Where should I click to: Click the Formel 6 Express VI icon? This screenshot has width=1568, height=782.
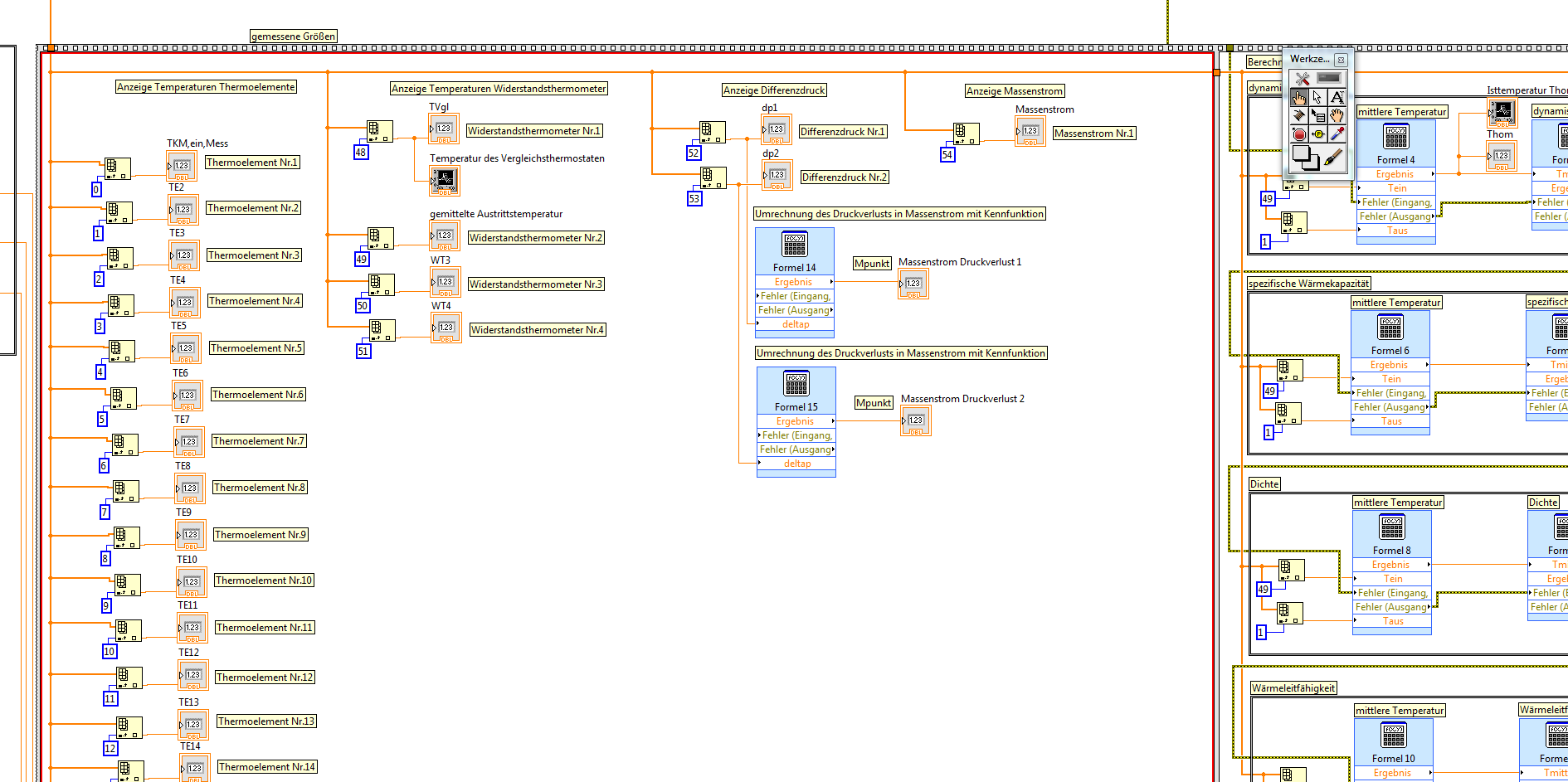(x=1390, y=327)
